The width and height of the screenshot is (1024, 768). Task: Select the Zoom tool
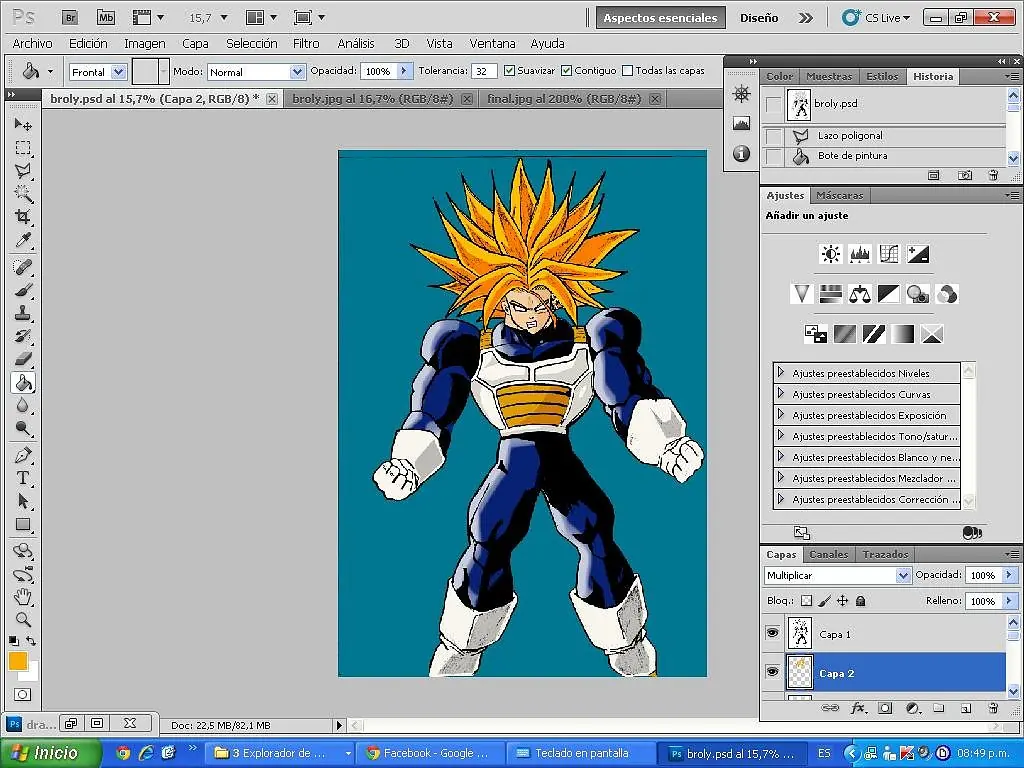tap(23, 619)
